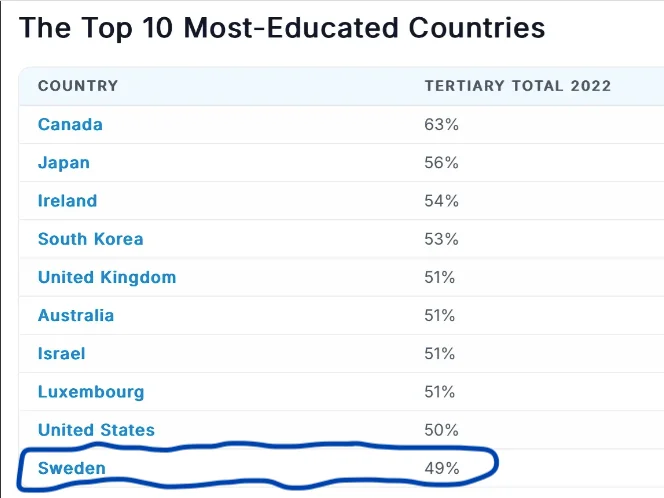Select United States' 50% cell
This screenshot has width=664, height=498.
pyautogui.click(x=441, y=430)
